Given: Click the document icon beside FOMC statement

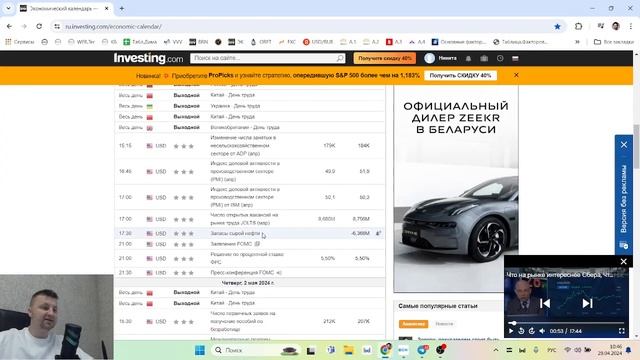Looking at the screenshot, I should (x=257, y=244).
